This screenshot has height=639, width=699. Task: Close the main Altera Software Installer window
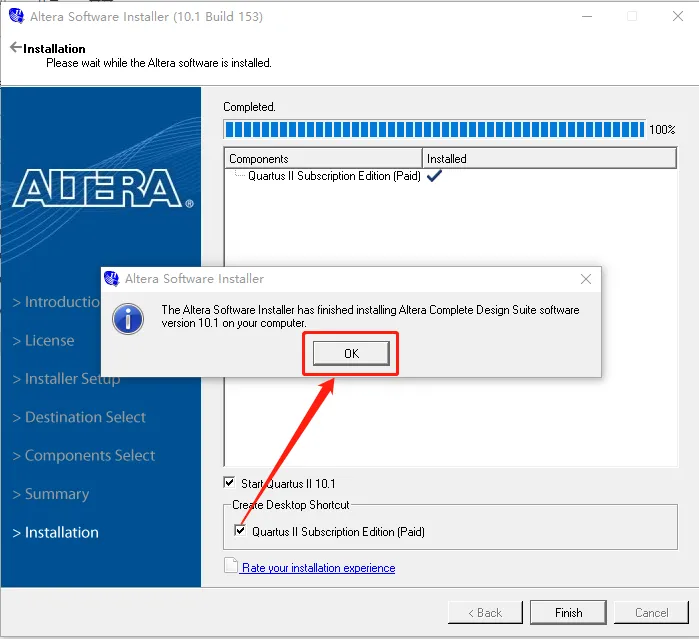tap(678, 16)
